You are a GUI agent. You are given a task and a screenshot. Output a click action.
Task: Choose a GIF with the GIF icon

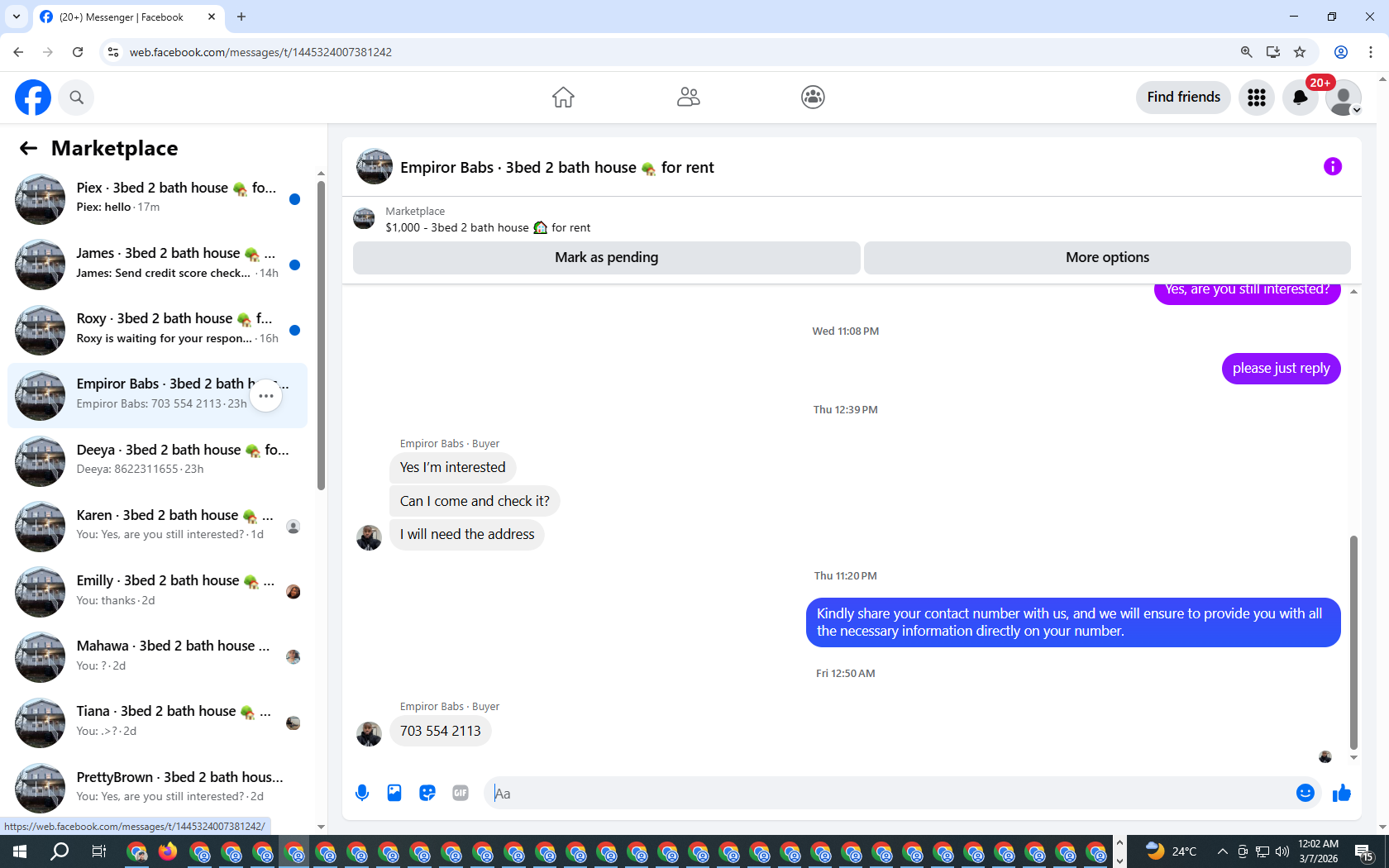(461, 794)
